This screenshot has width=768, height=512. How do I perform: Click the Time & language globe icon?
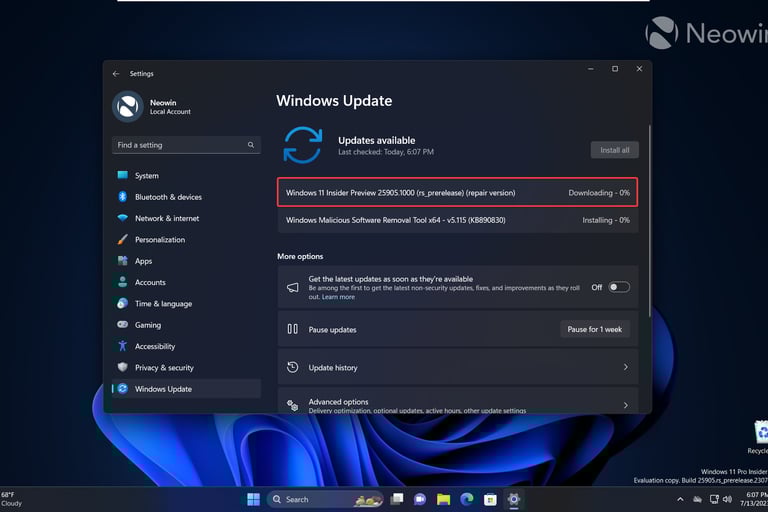pos(122,303)
